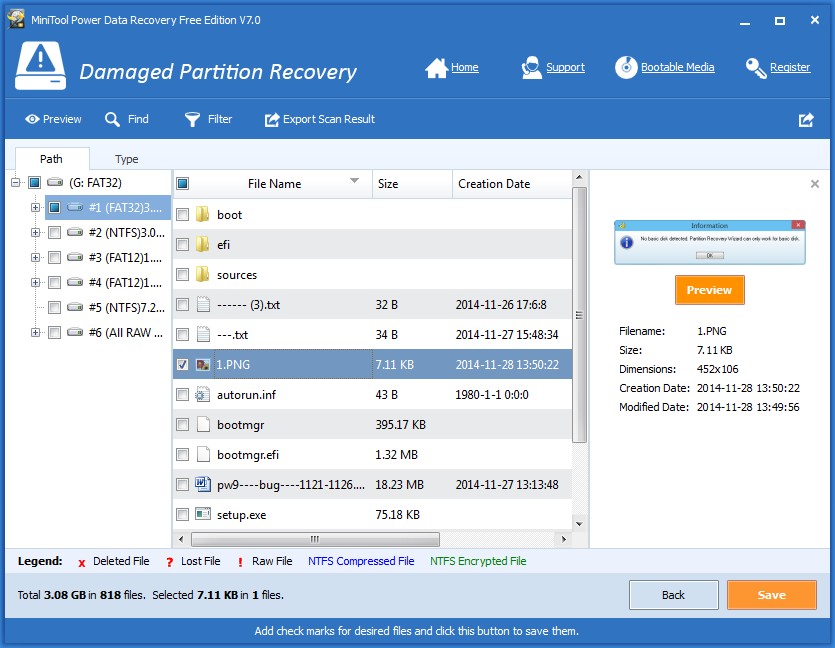Click the orange Preview button
835x648 pixels.
pyautogui.click(x=709, y=290)
